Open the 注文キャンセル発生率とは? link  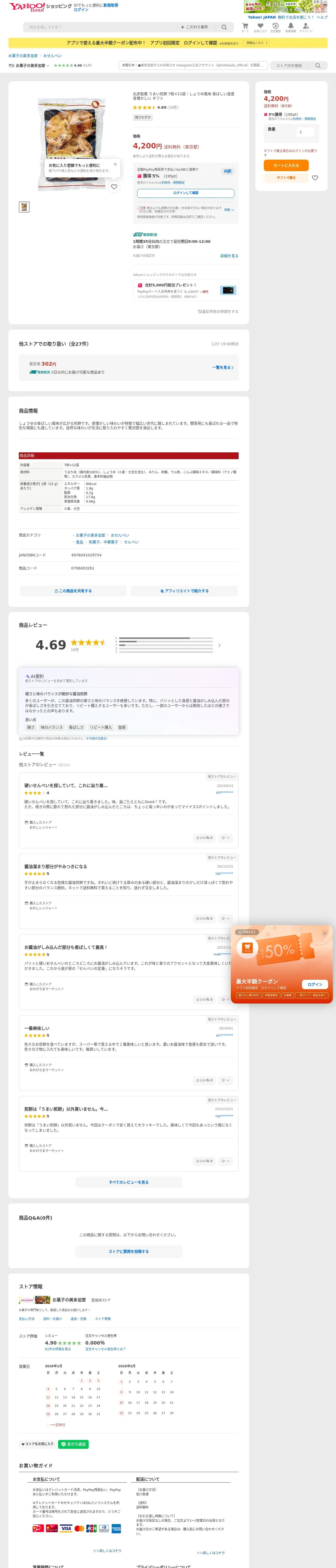tap(105, 1350)
